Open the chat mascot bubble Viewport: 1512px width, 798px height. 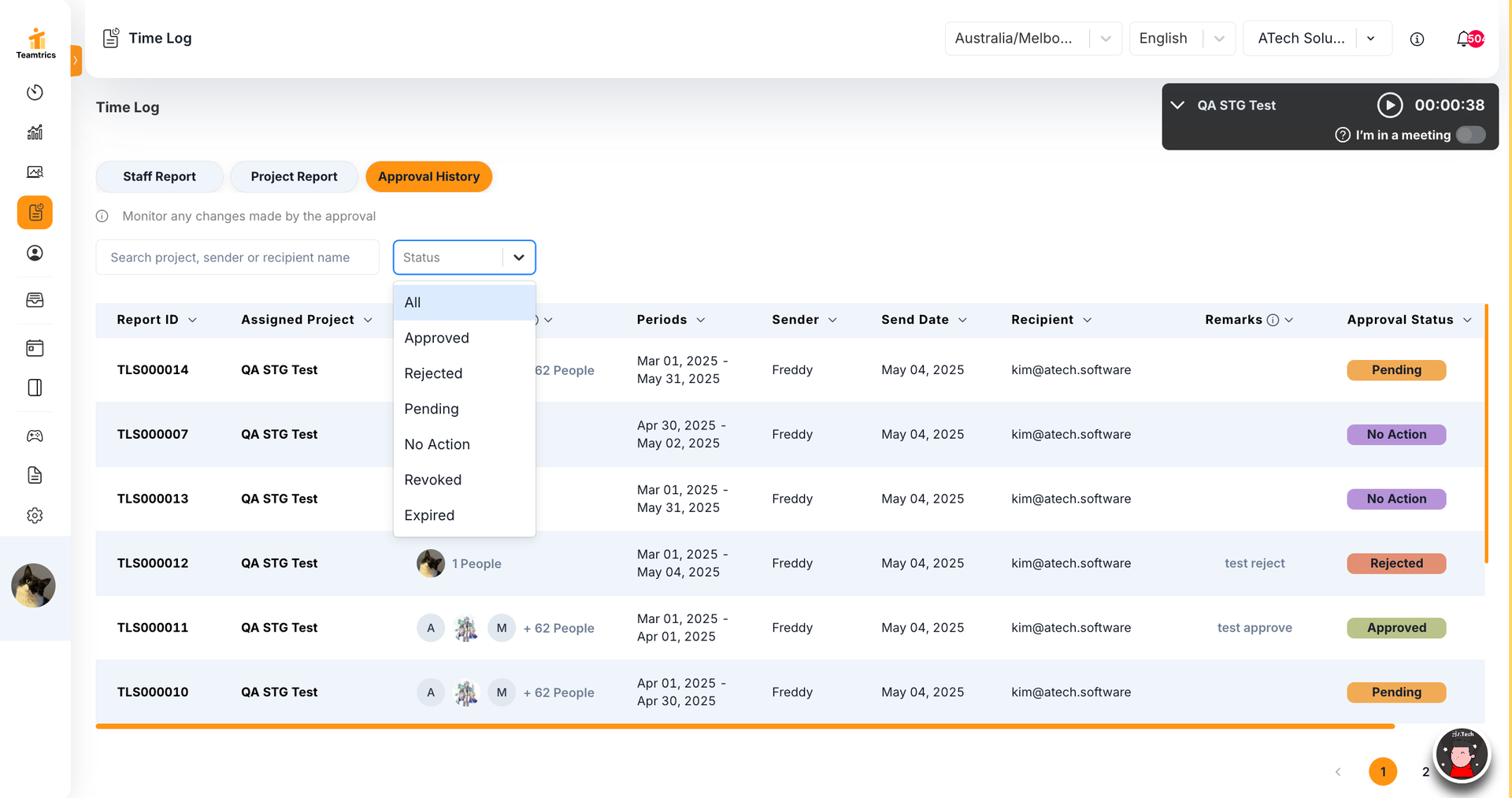[x=1462, y=755]
